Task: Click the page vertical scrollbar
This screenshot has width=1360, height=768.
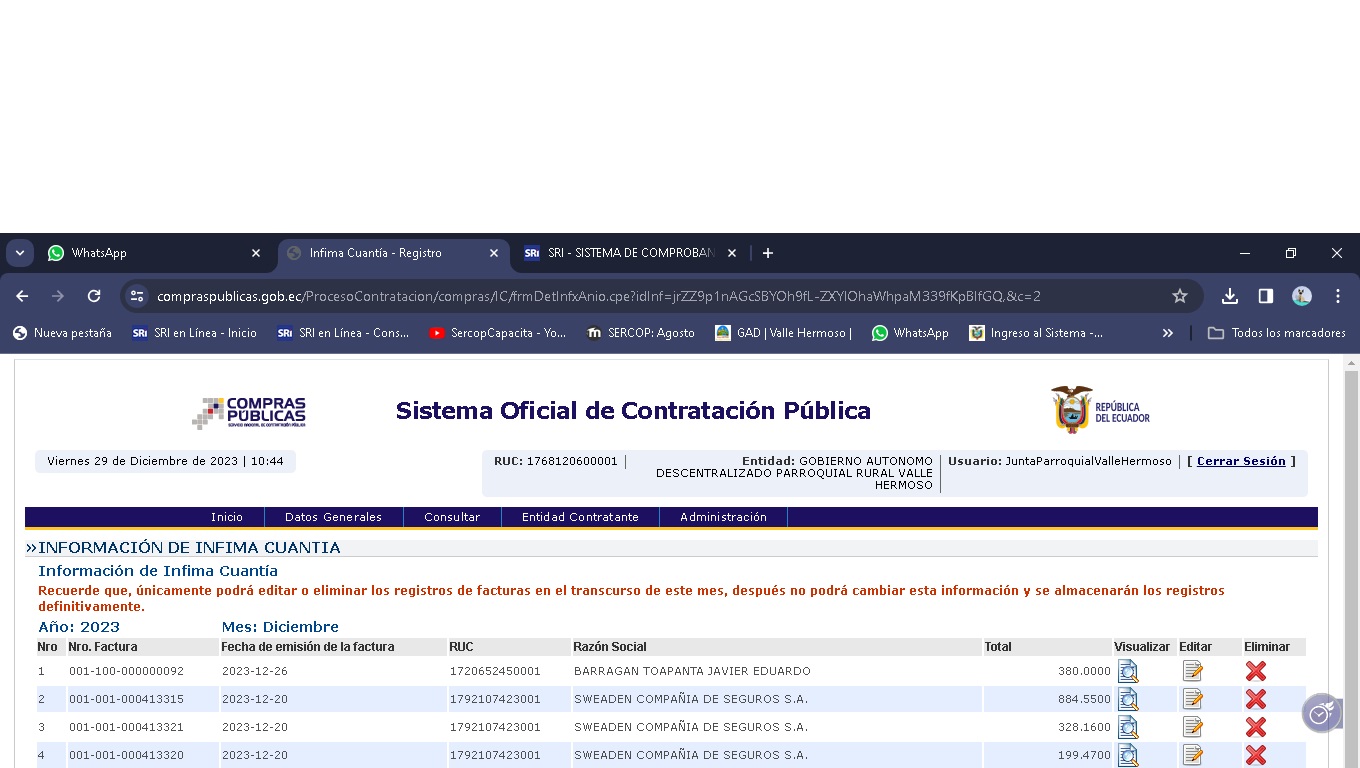Action: [1351, 560]
